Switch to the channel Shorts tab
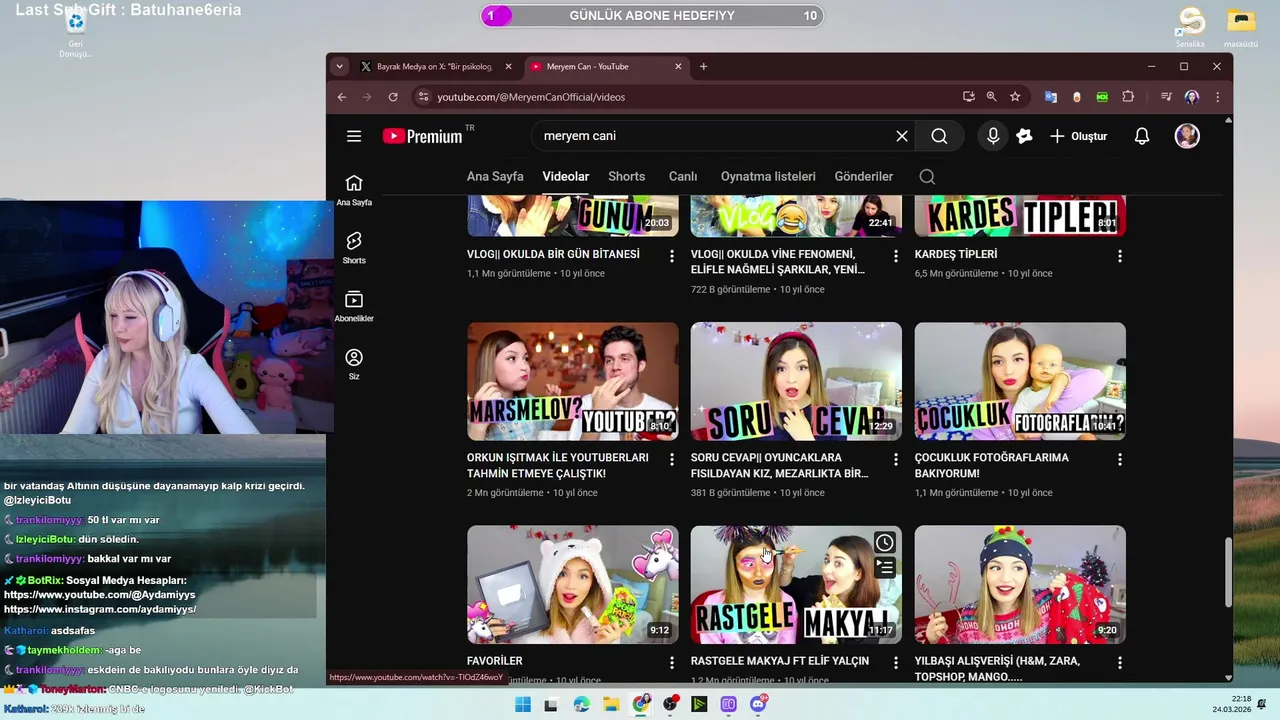The width and height of the screenshot is (1280, 720). click(627, 176)
